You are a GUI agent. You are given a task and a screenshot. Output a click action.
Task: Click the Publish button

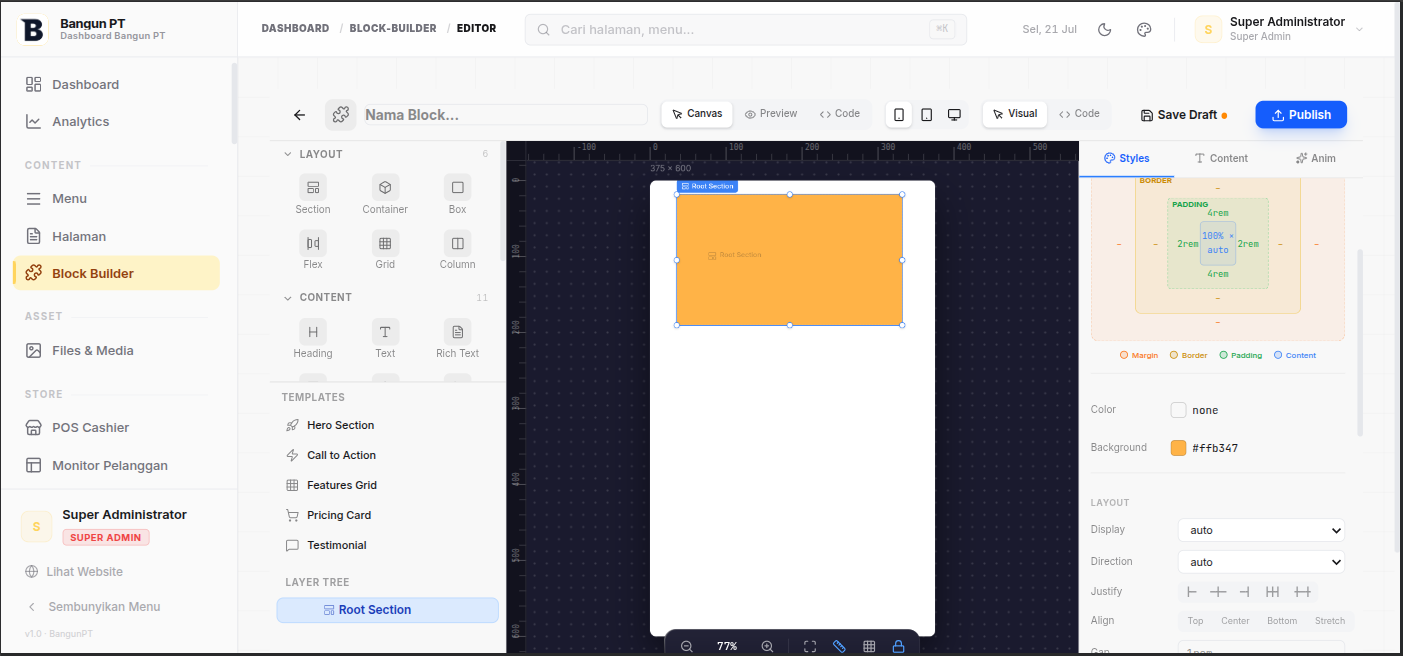pos(1301,115)
